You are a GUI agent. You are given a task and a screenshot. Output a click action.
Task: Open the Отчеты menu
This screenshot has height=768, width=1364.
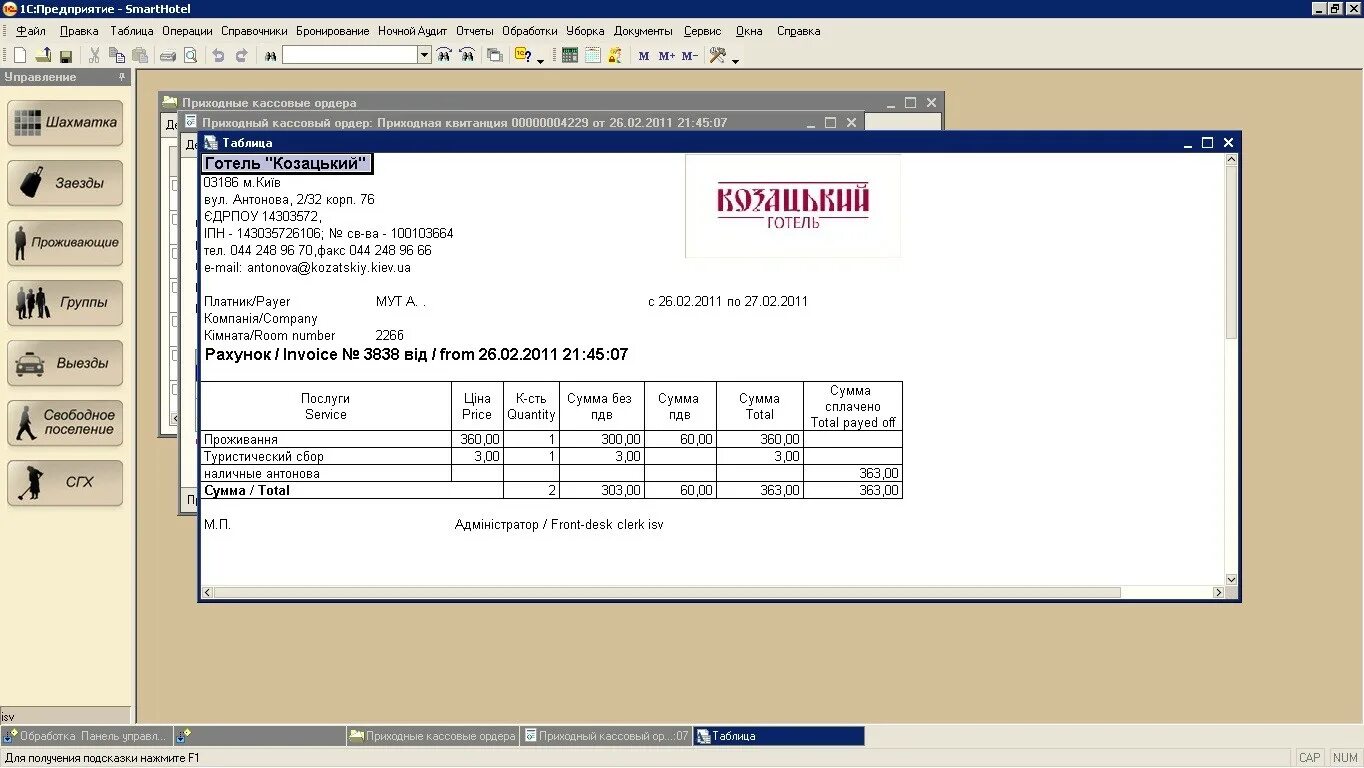click(475, 31)
